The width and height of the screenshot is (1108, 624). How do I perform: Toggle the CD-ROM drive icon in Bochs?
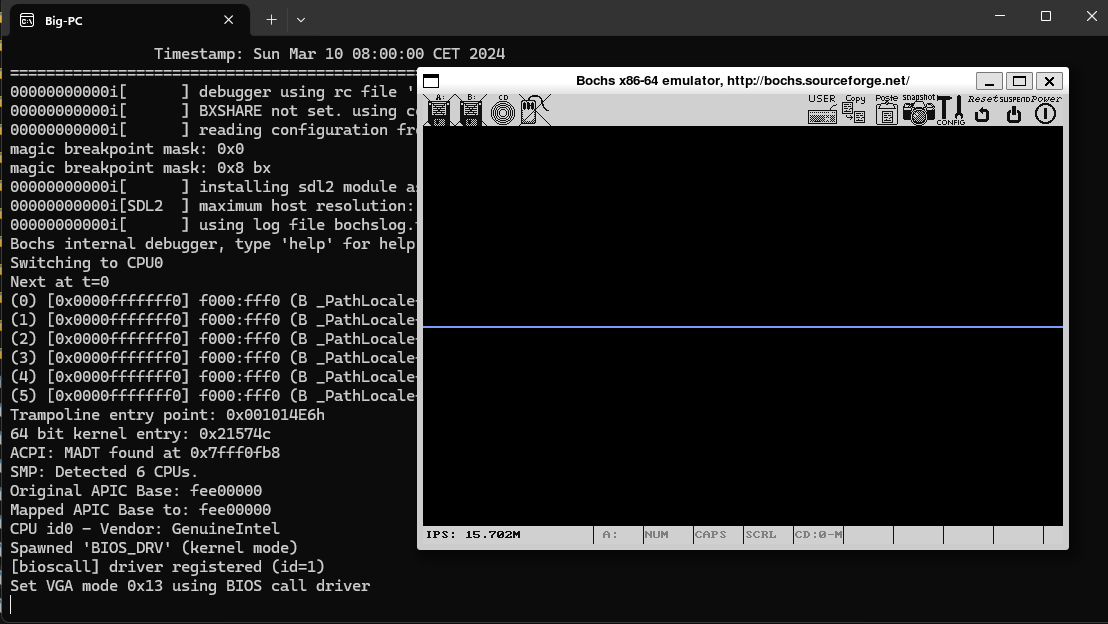(x=503, y=110)
